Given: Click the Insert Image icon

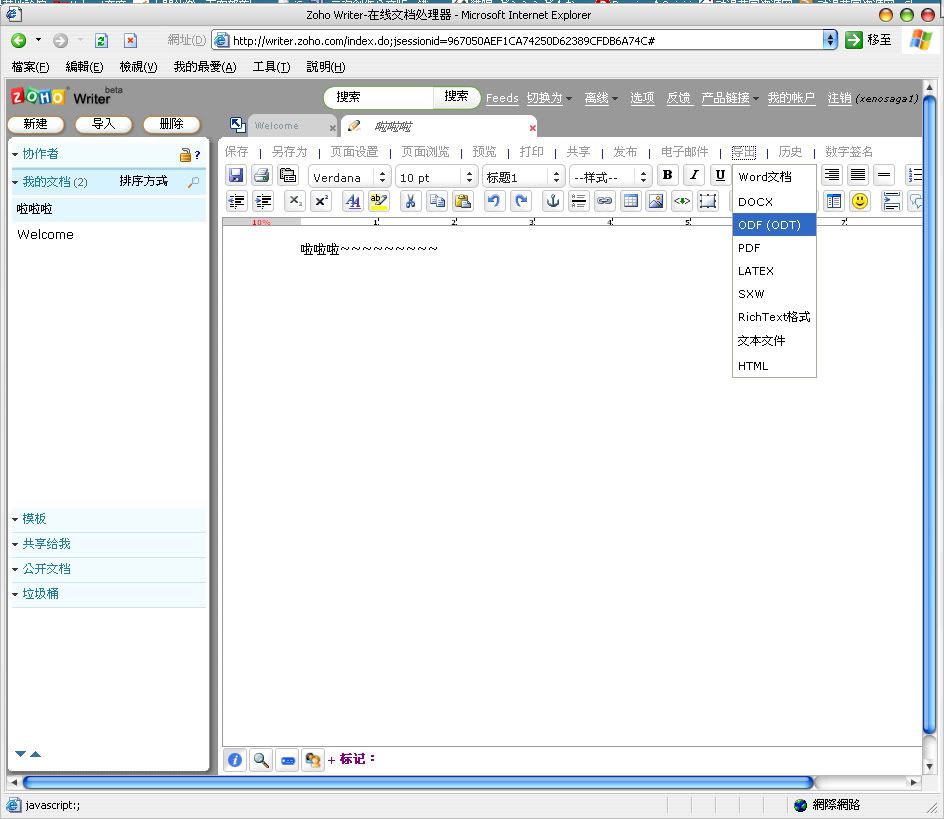Looking at the screenshot, I should (658, 200).
